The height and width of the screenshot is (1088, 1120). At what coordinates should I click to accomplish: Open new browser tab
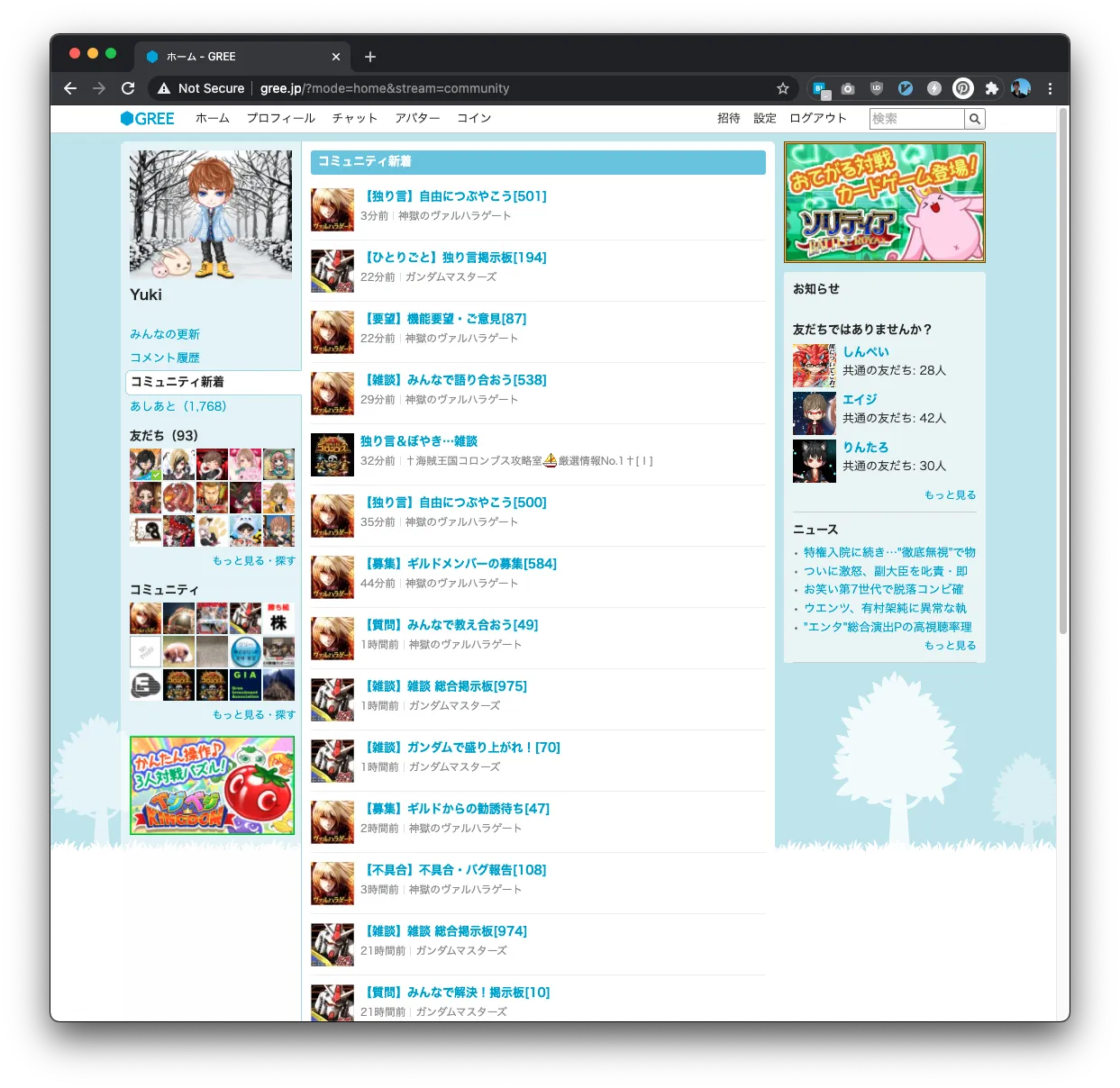tap(370, 57)
